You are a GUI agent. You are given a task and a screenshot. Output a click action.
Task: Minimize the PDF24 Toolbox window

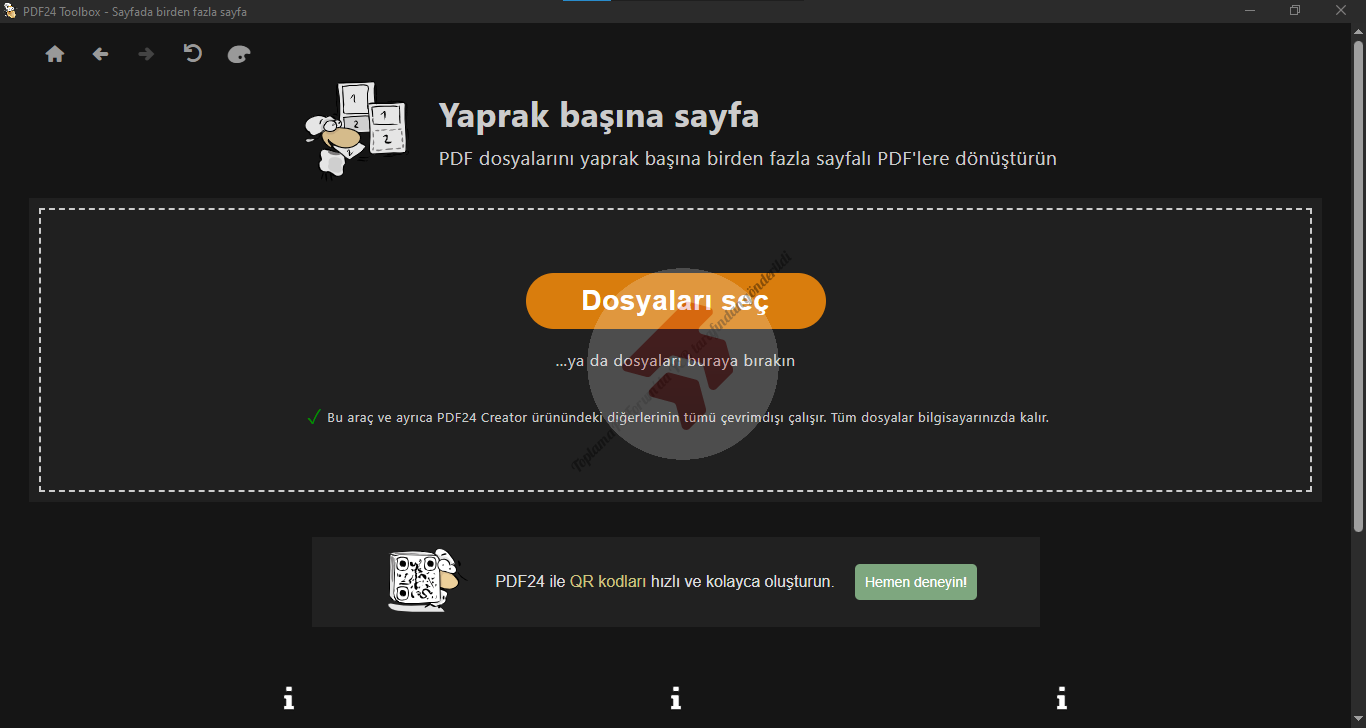[1250, 11]
